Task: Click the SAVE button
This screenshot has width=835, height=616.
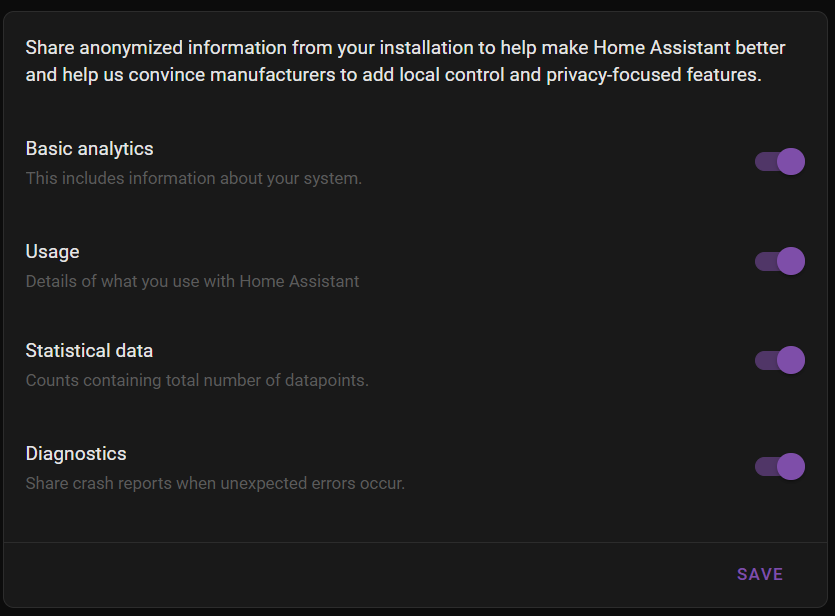Action: (x=760, y=574)
